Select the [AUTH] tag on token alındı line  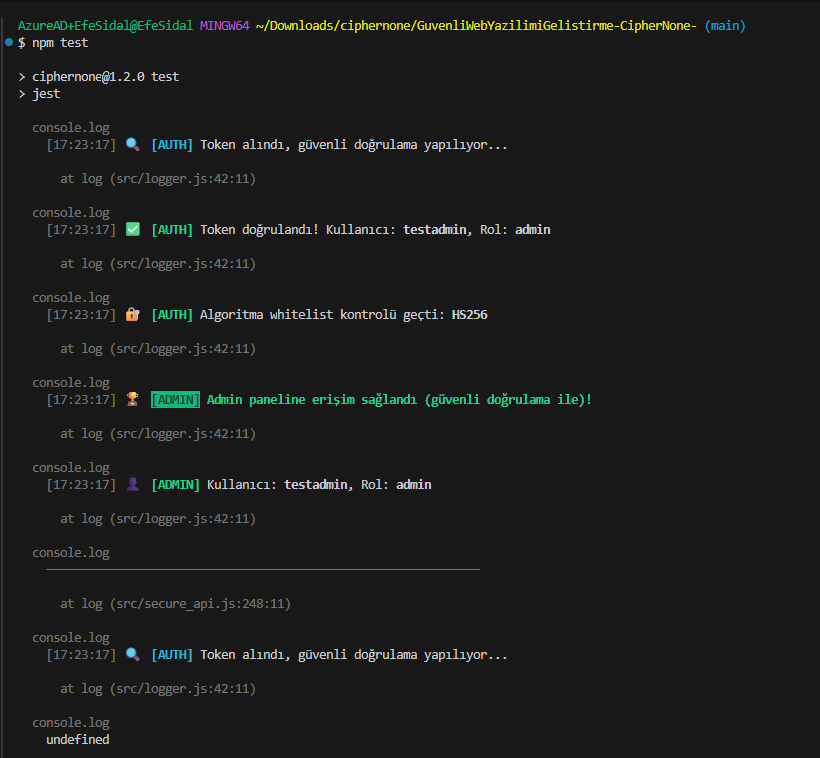click(x=172, y=143)
